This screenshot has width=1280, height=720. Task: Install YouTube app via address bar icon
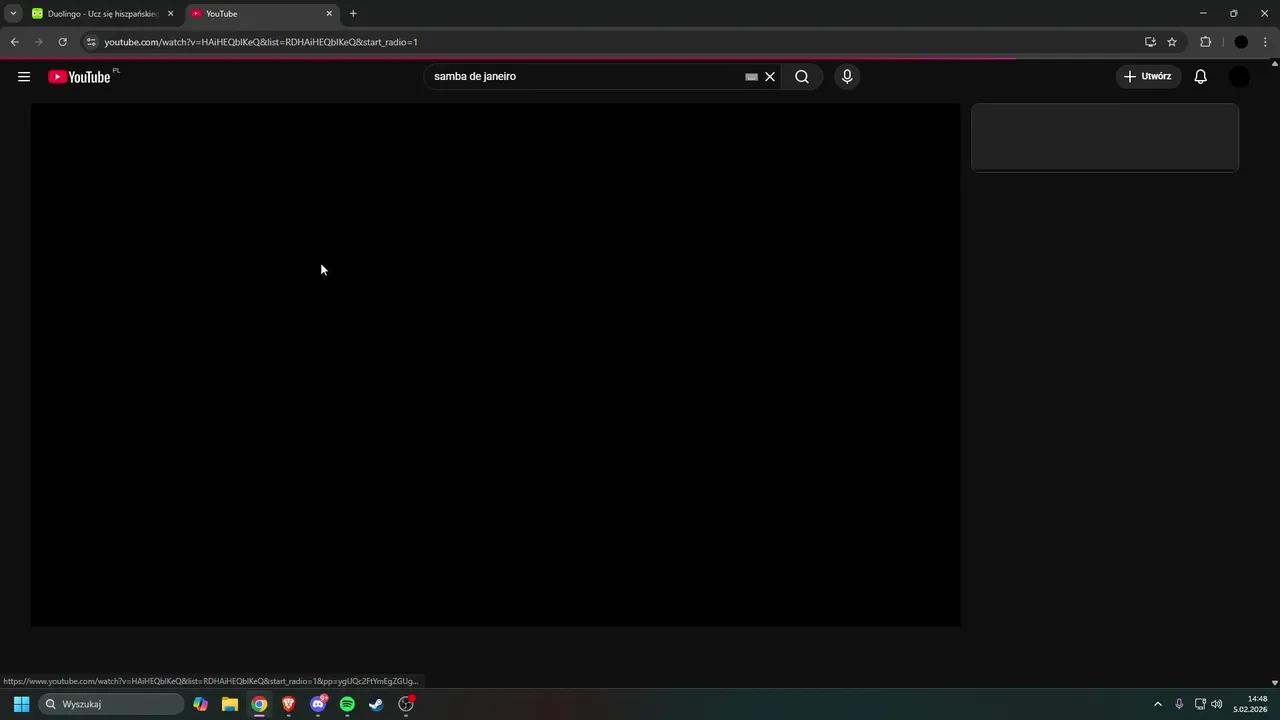coord(1150,42)
